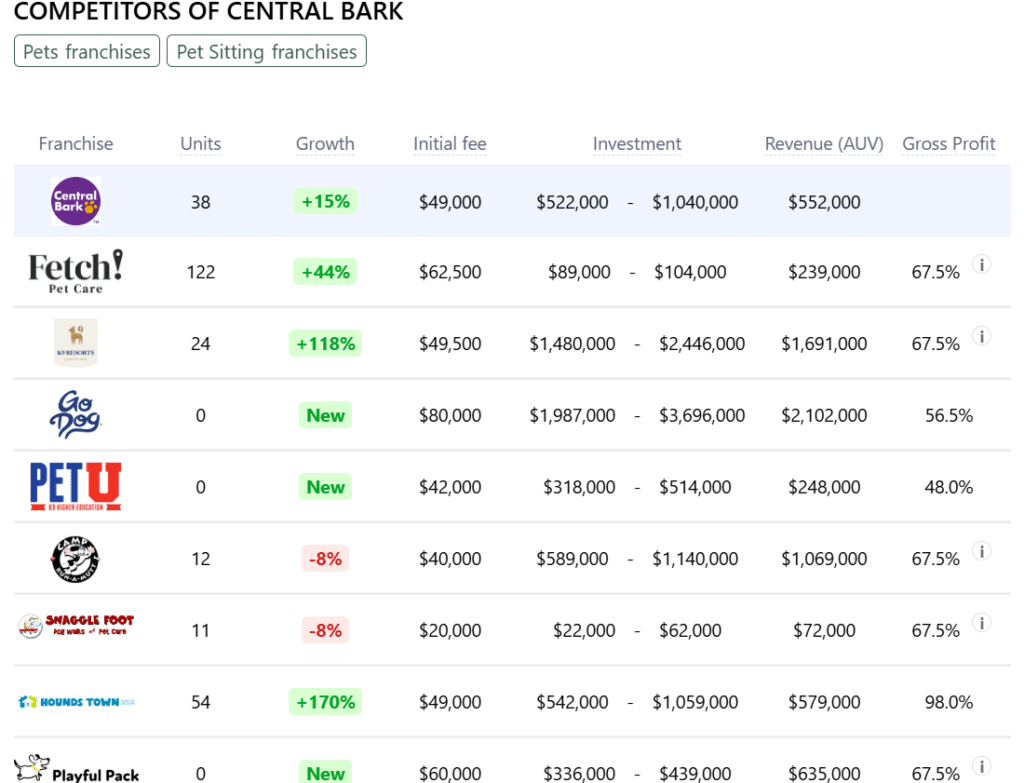Open the K9 Resorts franchise logo

76,343
